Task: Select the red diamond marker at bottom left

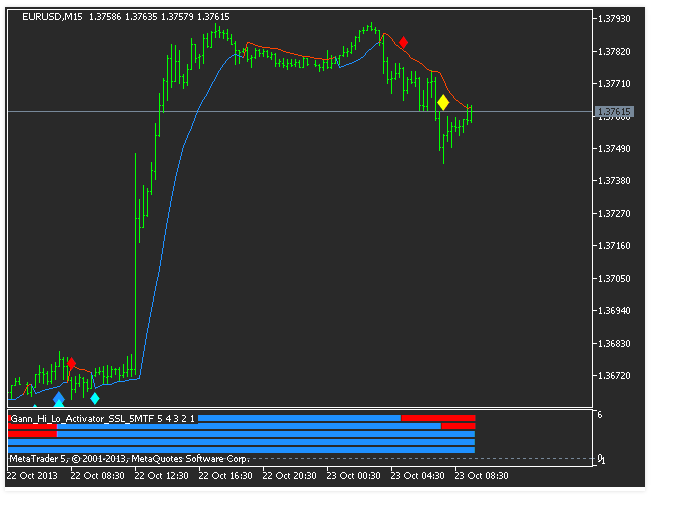Action: tap(71, 364)
